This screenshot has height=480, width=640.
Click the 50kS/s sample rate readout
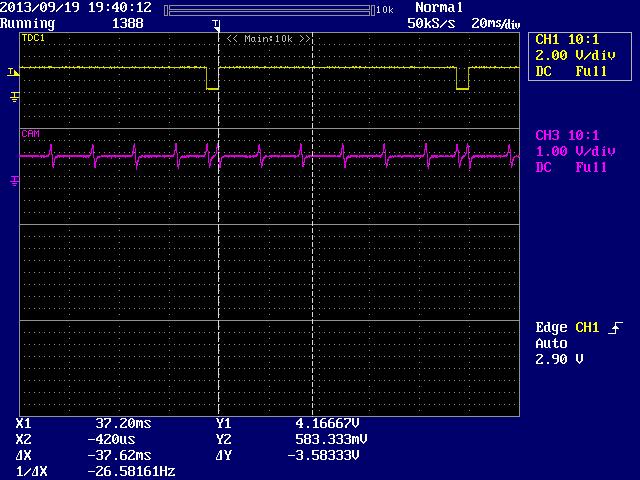pyautogui.click(x=431, y=23)
